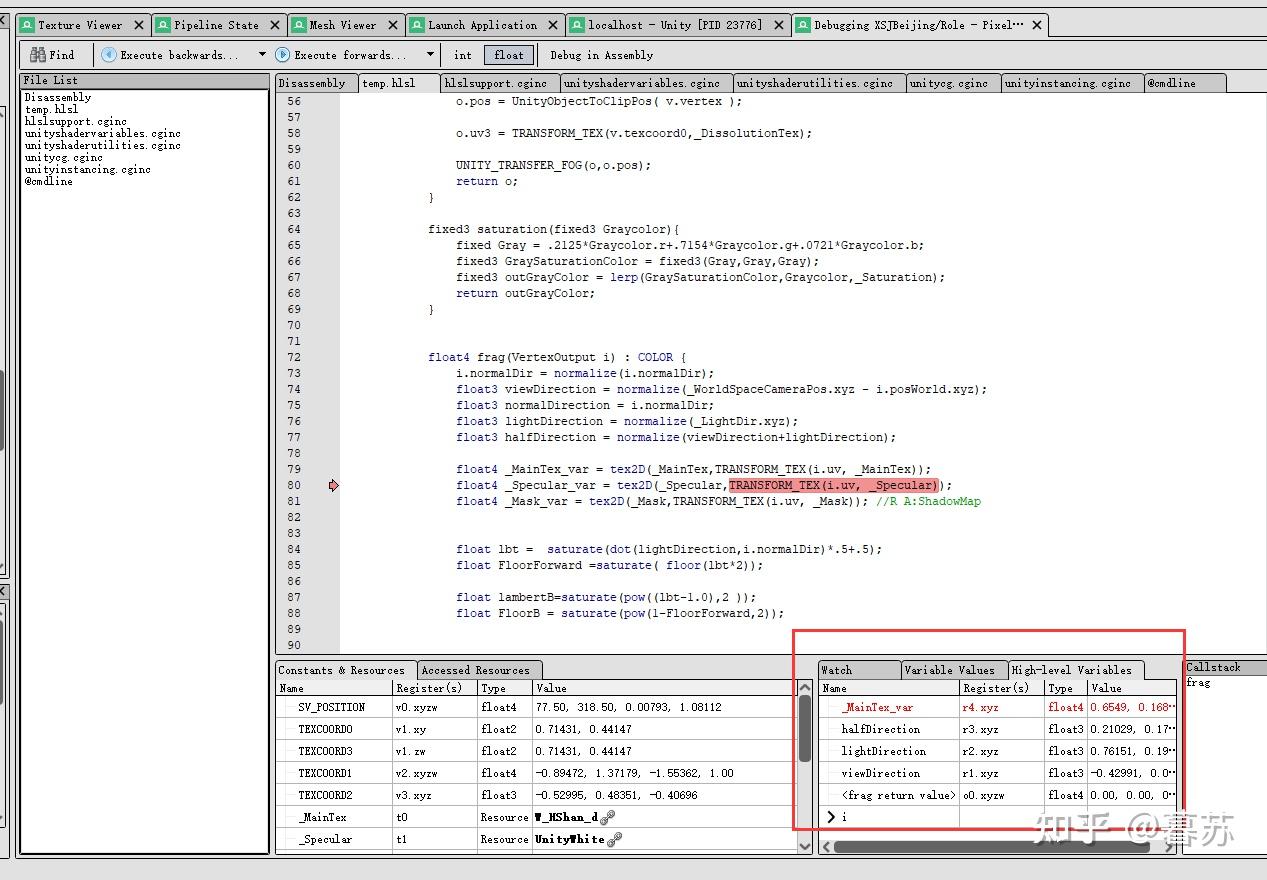Click the blue Execute forwards arrow icon
Image resolution: width=1267 pixels, height=880 pixels.
[x=283, y=55]
